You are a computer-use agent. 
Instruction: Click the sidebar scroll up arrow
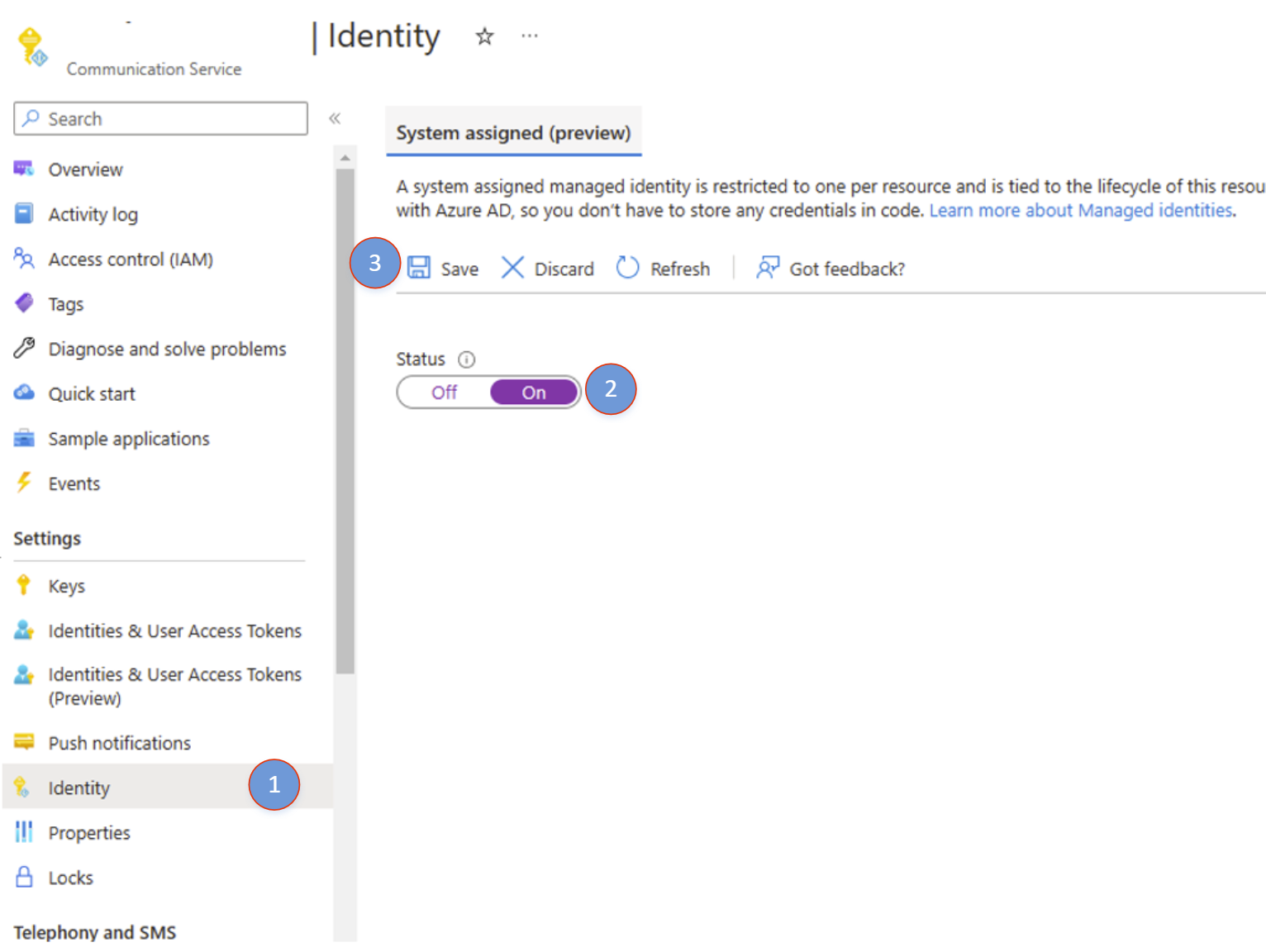tap(345, 157)
